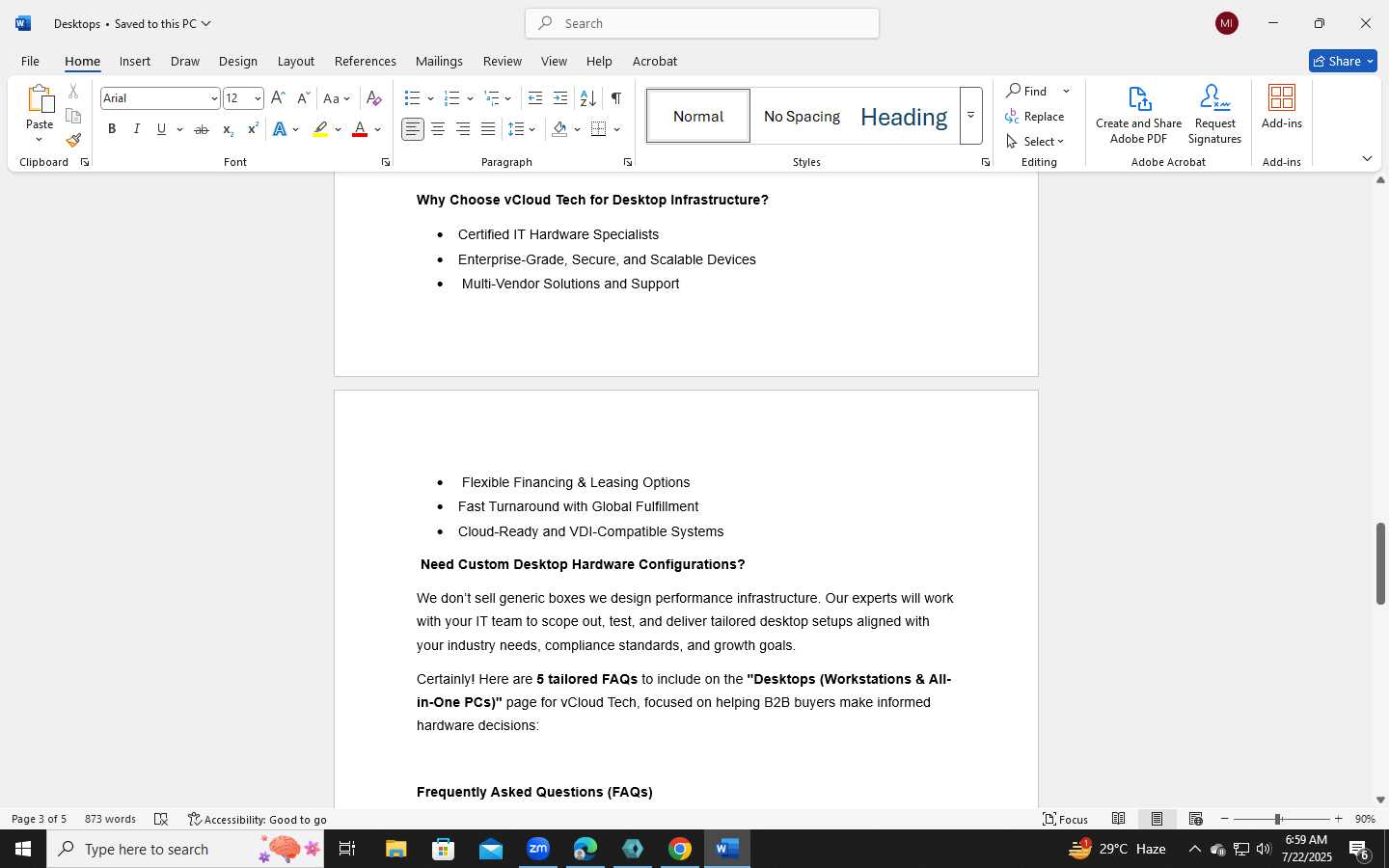Center align the paragraph
This screenshot has height=868, width=1389.
pos(438,129)
